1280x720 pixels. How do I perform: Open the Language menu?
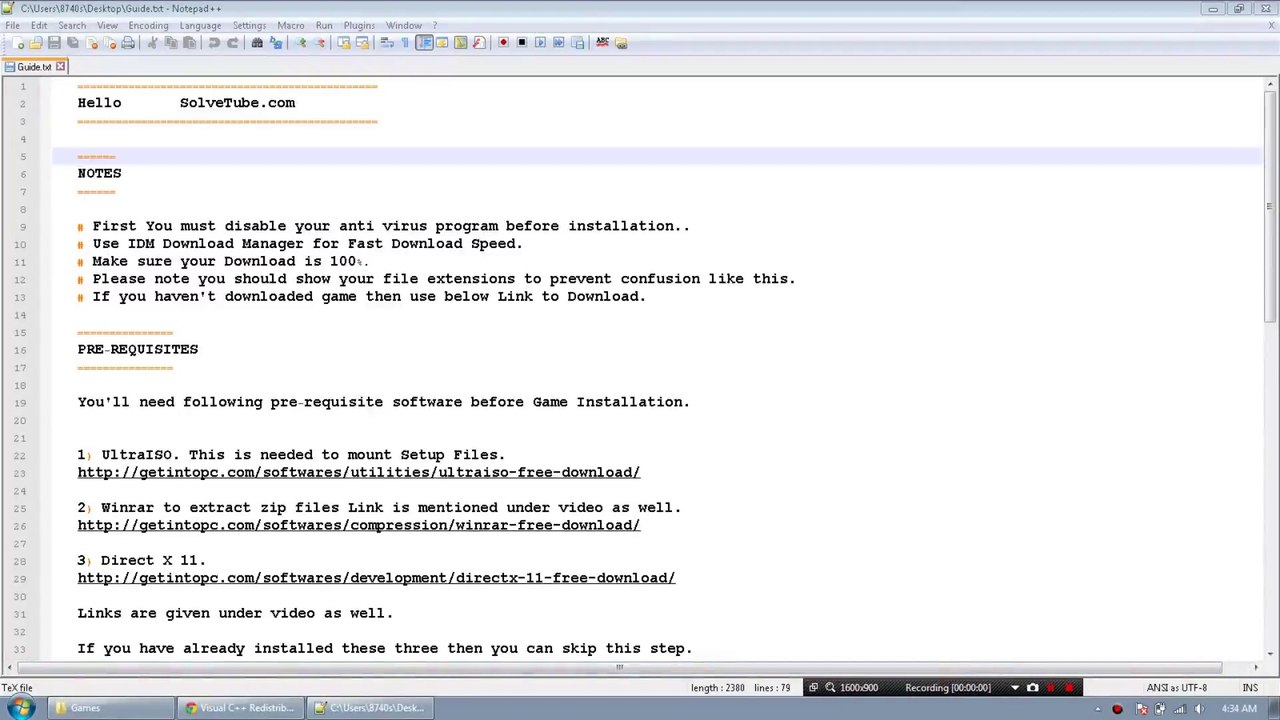click(200, 25)
